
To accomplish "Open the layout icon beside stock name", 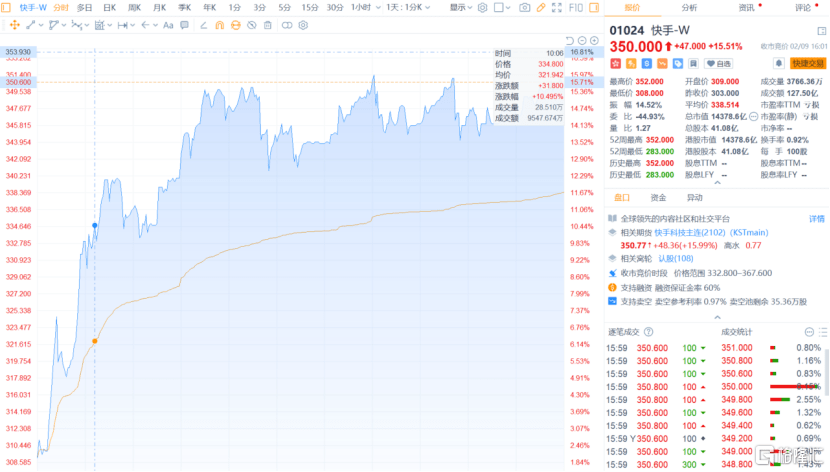I will [x=822, y=31].
